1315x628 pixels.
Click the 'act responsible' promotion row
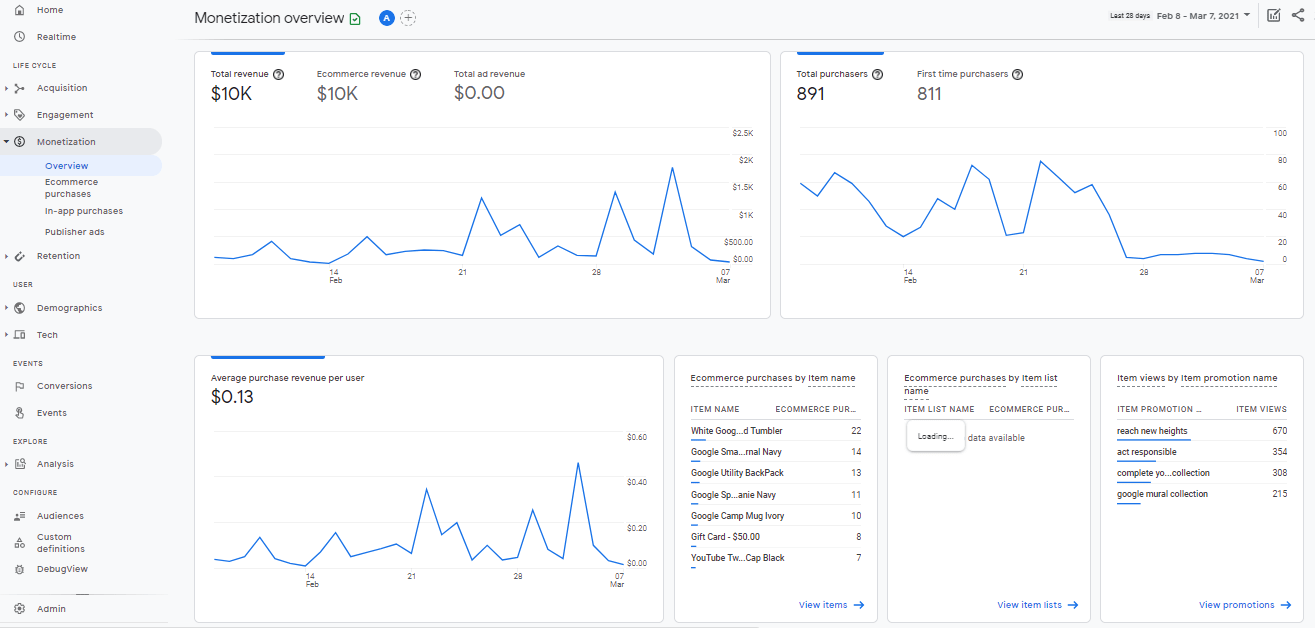click(x=1202, y=452)
